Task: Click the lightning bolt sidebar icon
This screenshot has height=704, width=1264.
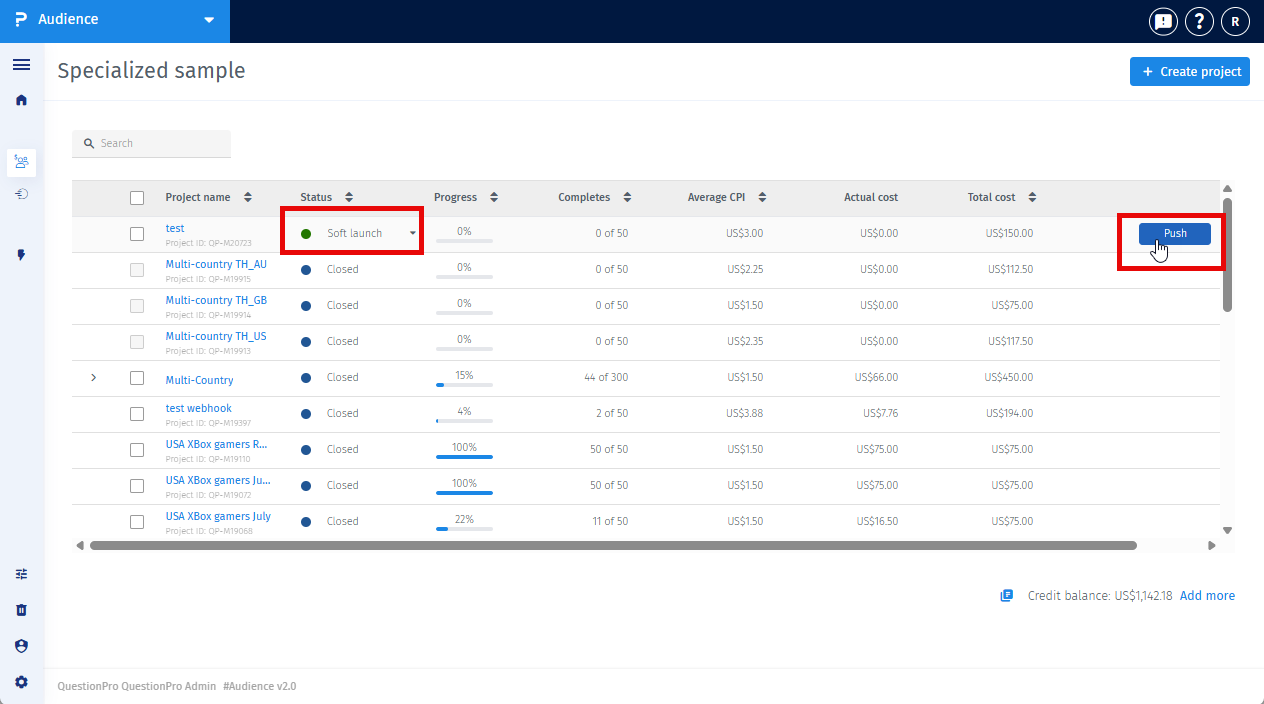Action: [x=21, y=255]
